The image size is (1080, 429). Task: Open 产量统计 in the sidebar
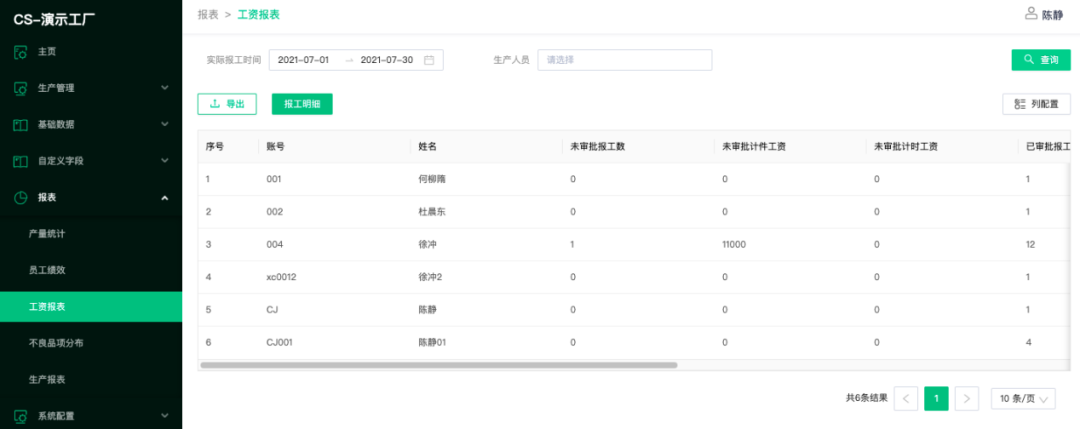coord(47,234)
